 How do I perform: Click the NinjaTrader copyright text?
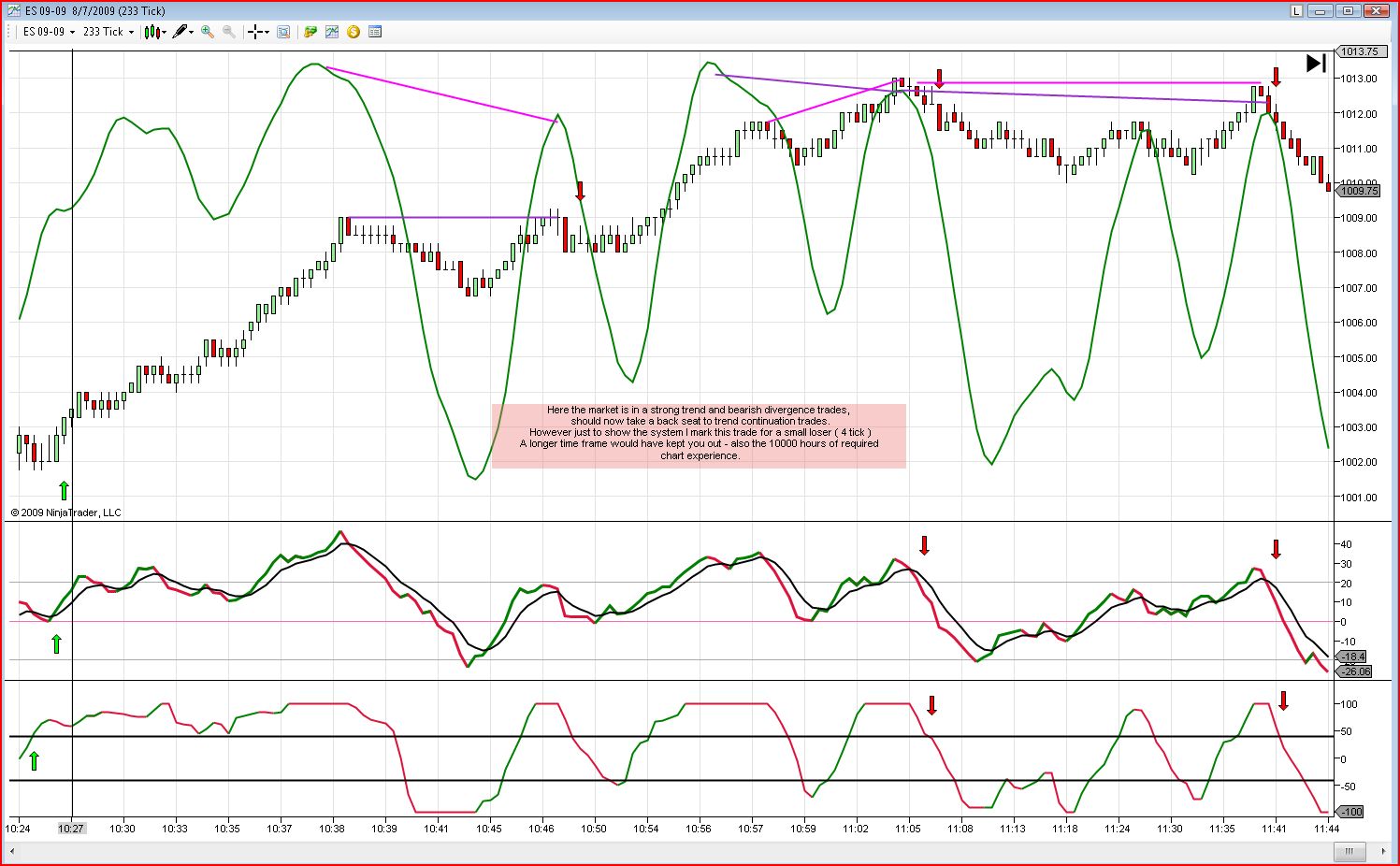click(65, 512)
